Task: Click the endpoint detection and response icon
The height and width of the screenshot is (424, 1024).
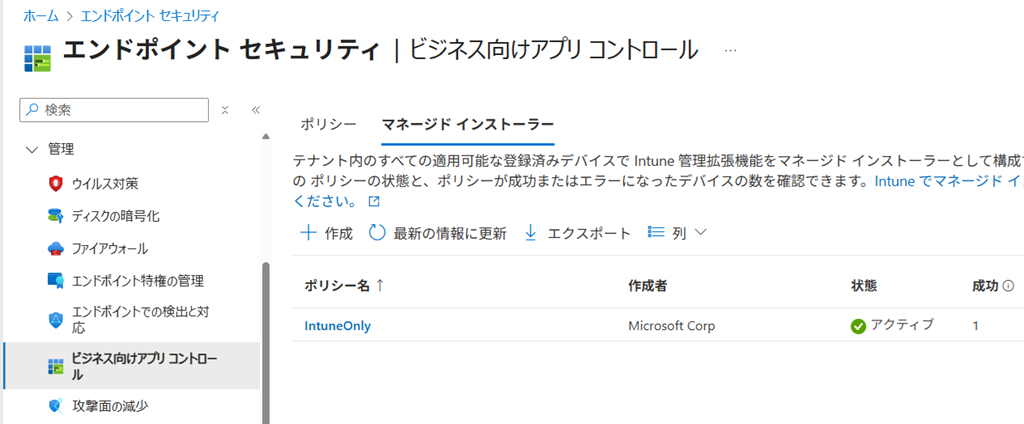Action: 56,320
